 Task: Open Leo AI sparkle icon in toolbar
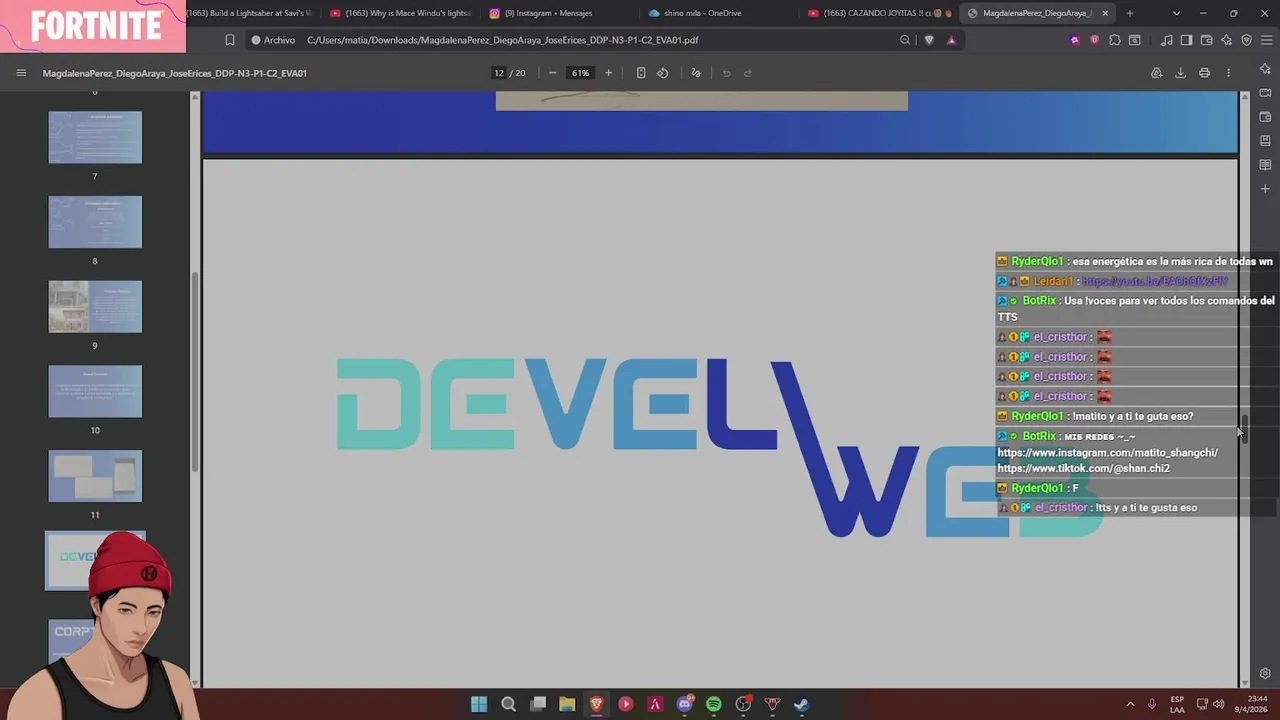coord(1226,40)
